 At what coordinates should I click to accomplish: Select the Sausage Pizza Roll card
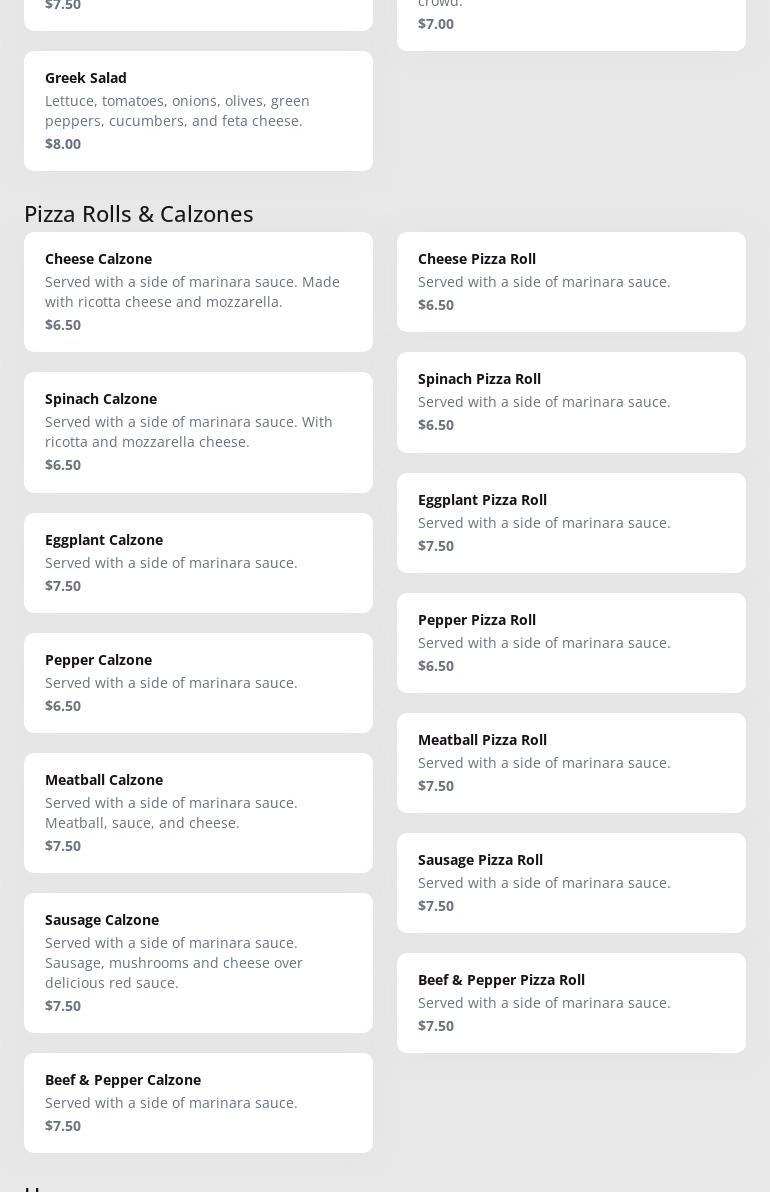[x=571, y=882]
